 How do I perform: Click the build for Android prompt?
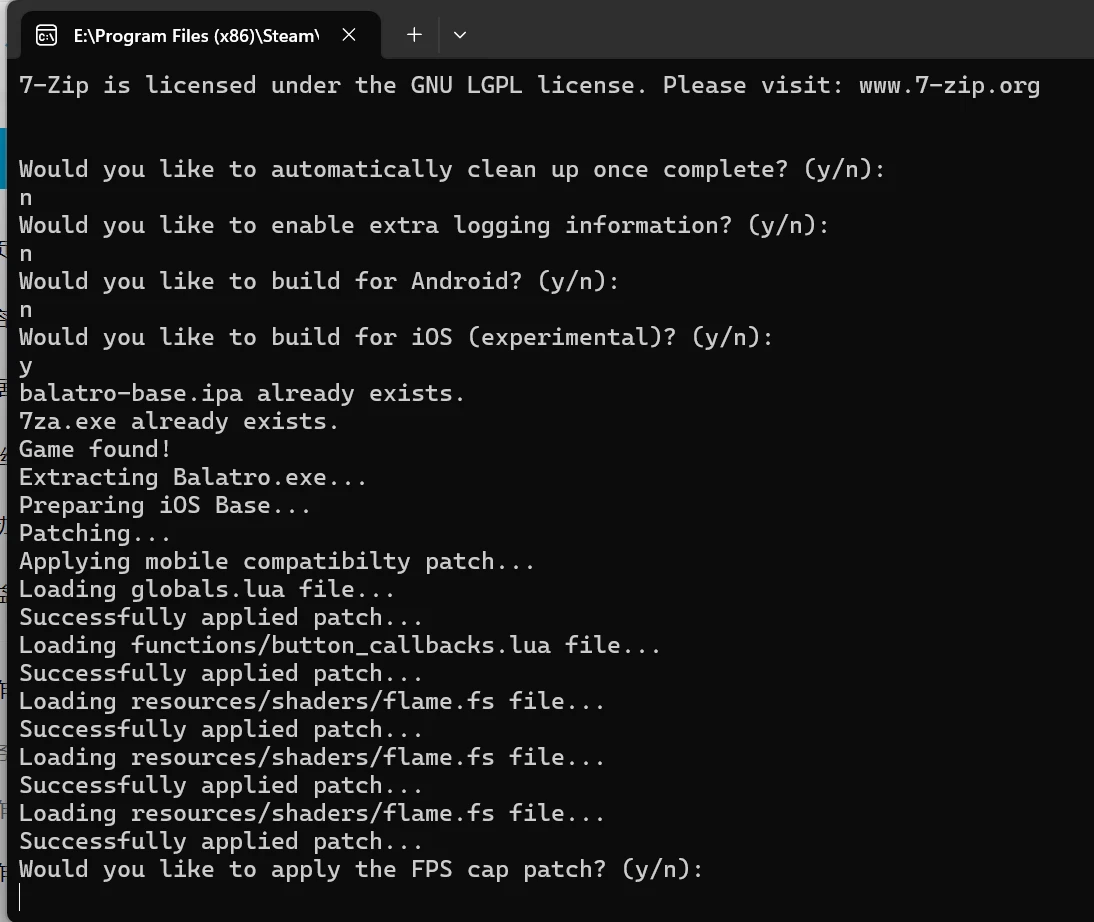click(x=319, y=281)
